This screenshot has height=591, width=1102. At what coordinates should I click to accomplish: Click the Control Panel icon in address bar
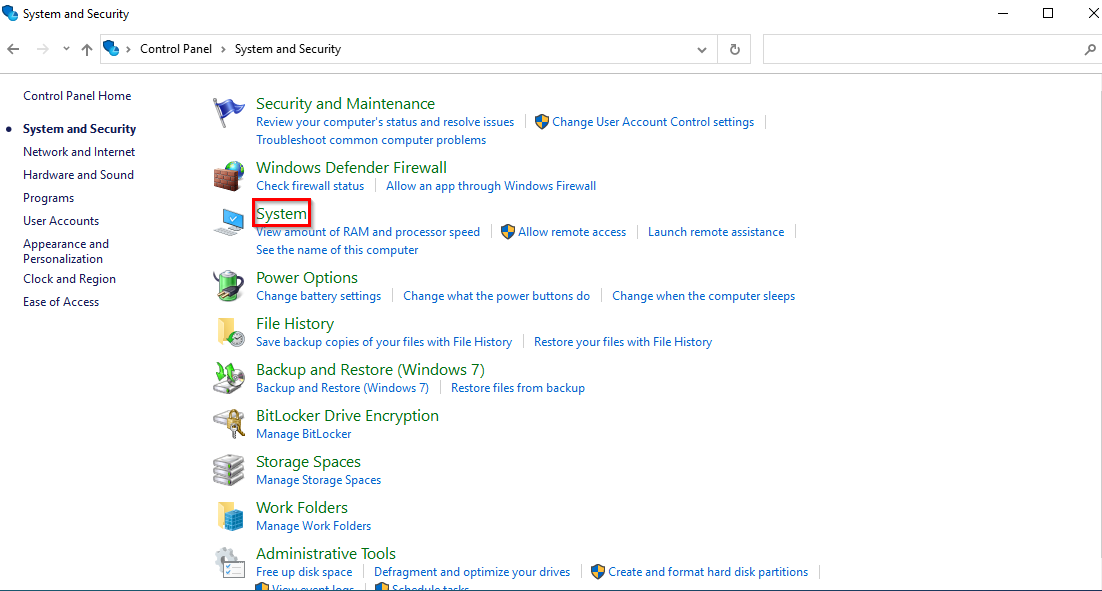point(111,48)
